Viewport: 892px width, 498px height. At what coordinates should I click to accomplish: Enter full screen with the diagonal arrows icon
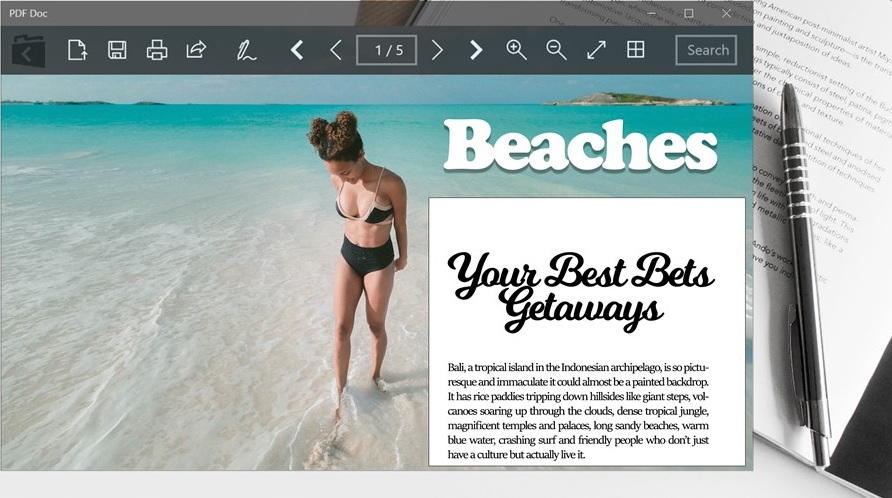point(596,50)
